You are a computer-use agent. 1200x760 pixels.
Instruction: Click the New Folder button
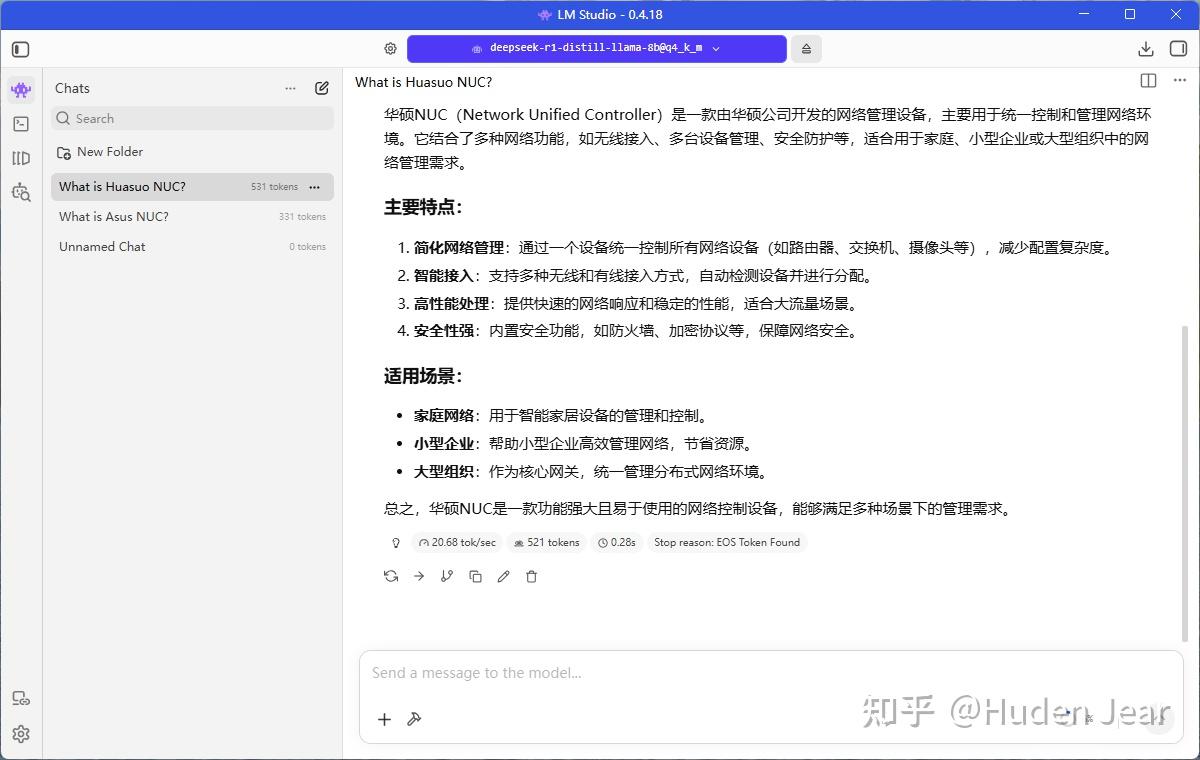(100, 152)
